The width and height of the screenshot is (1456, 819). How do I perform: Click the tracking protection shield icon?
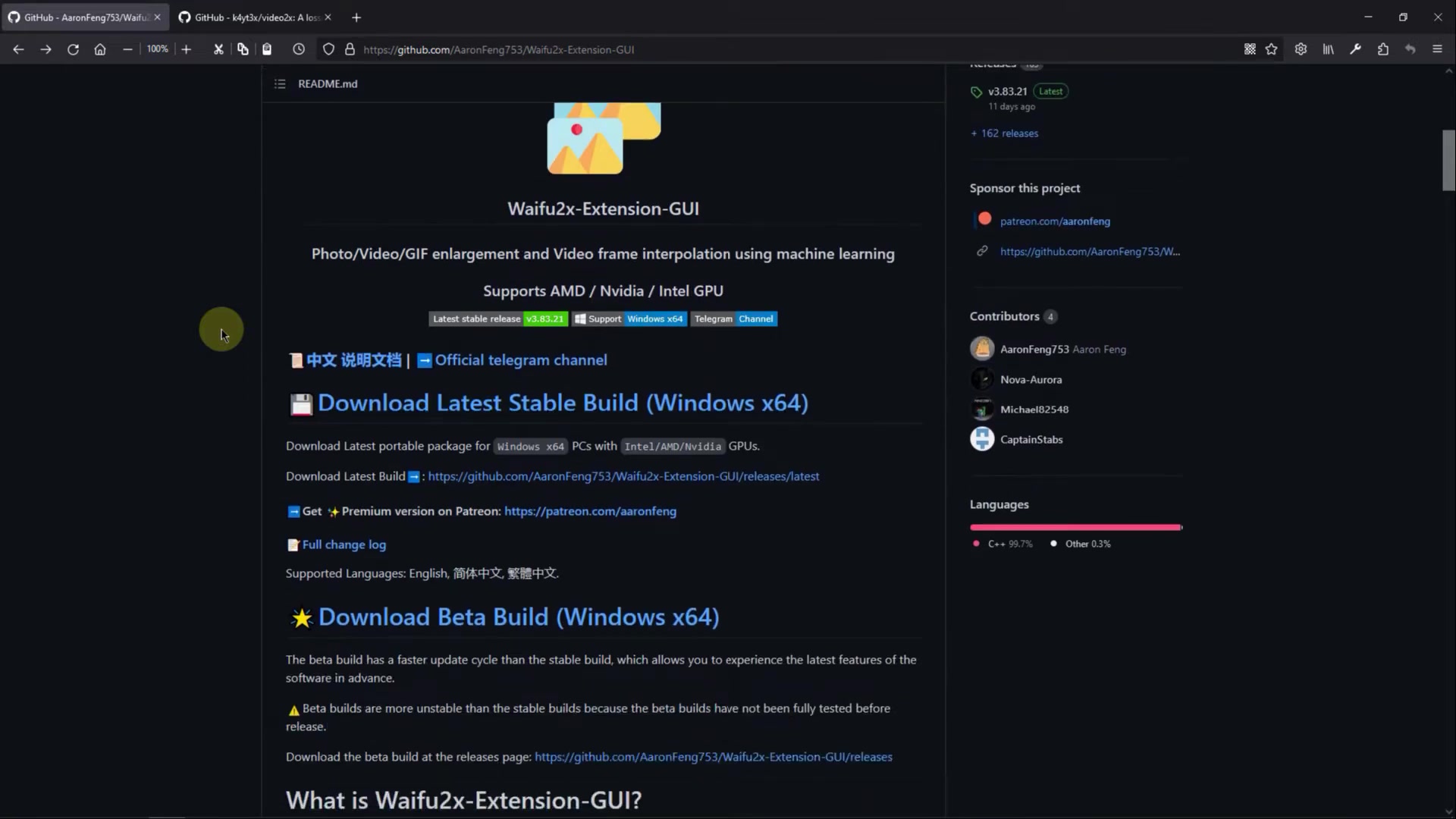pos(328,49)
